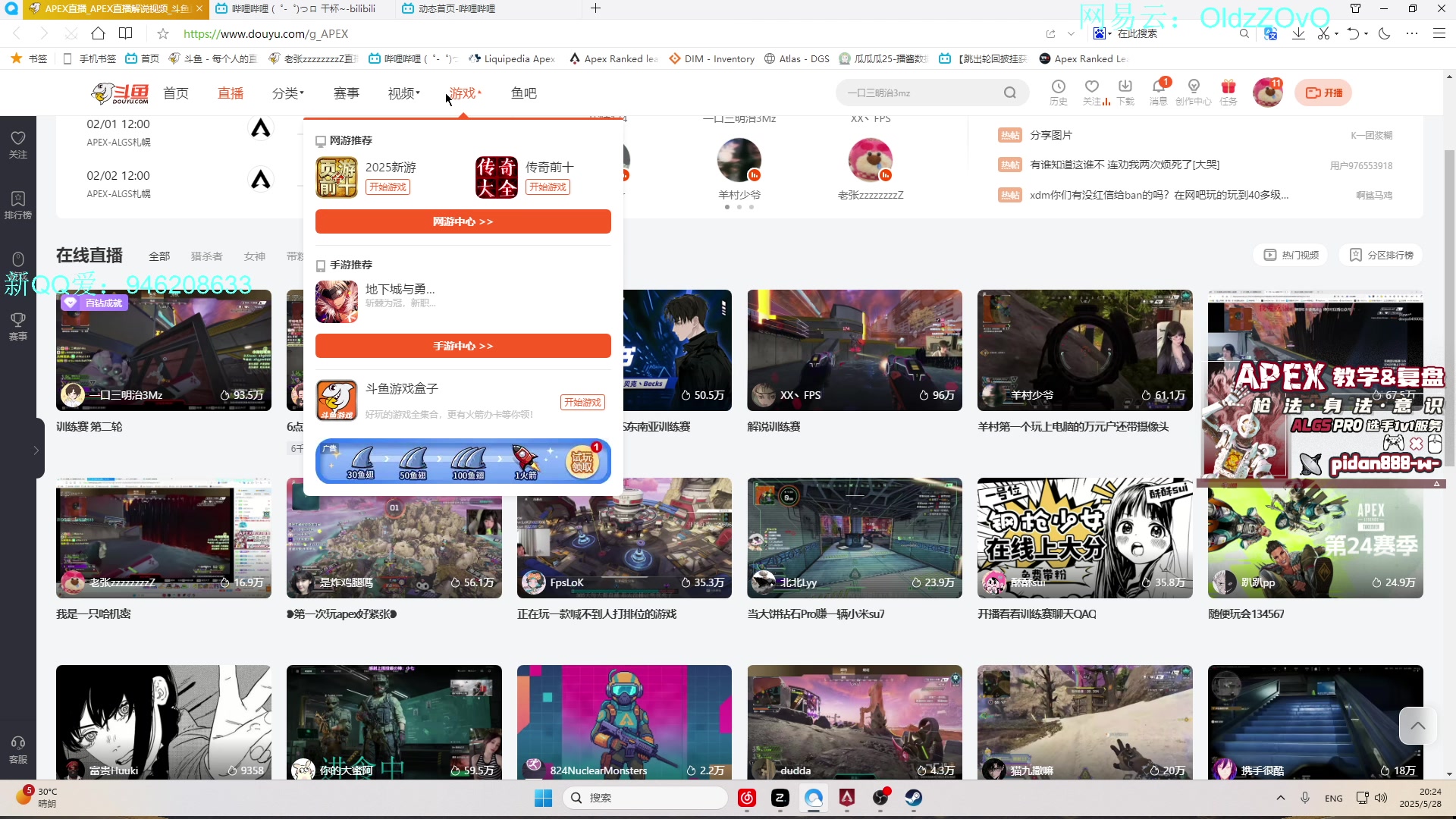This screenshot has height=819, width=1456.
Task: Click the 开播 go-live button
Action: pyautogui.click(x=1323, y=93)
